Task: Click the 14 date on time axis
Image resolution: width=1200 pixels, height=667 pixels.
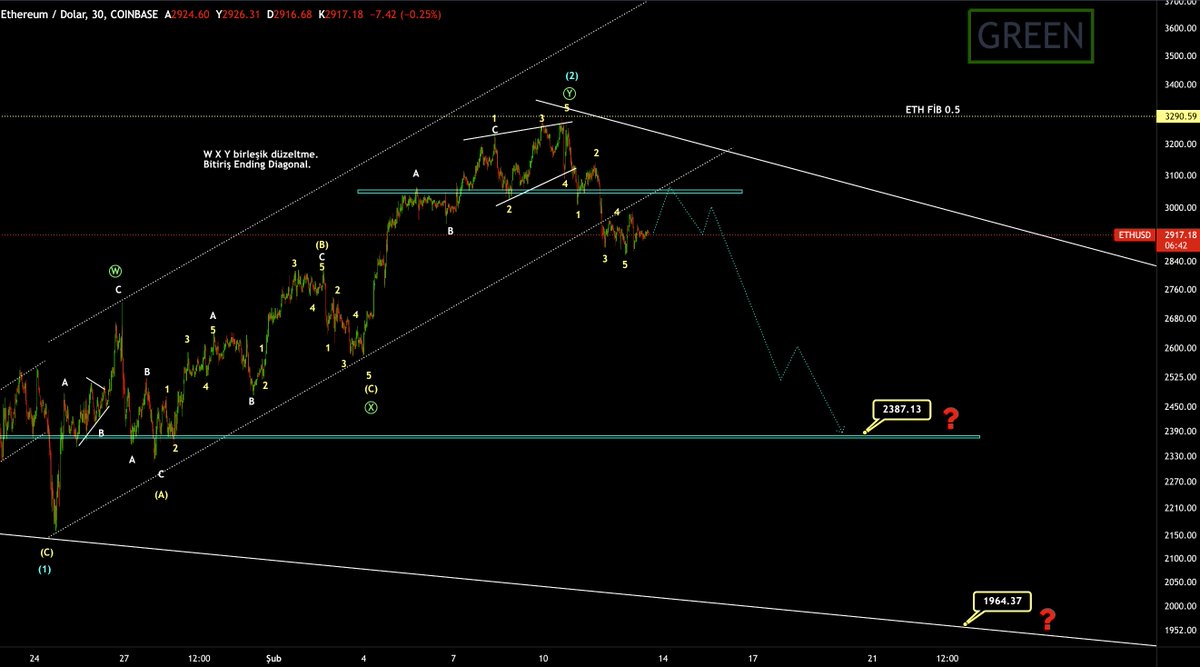Action: [x=663, y=659]
